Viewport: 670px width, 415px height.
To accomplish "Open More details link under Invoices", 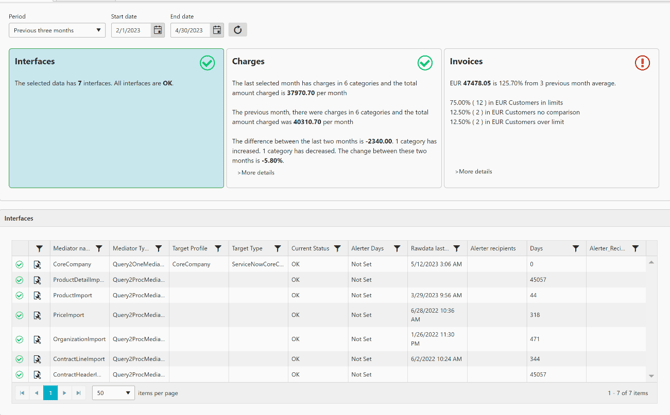I will 474,172.
